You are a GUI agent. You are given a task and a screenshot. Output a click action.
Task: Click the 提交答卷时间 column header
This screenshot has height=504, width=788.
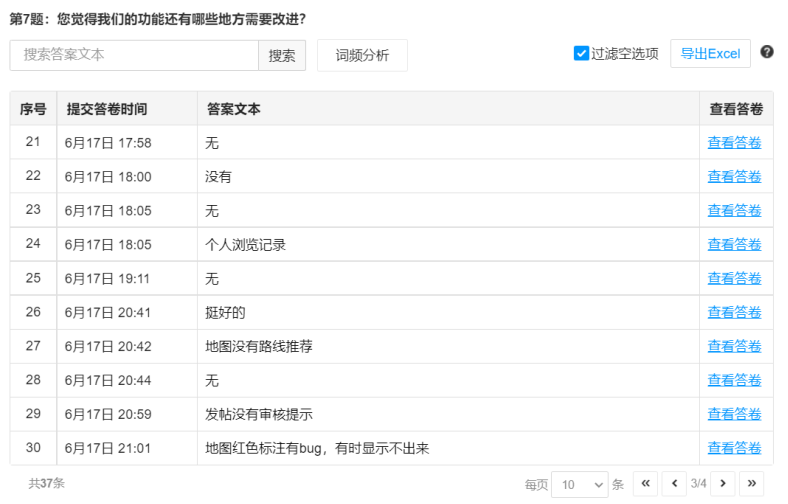(107, 109)
